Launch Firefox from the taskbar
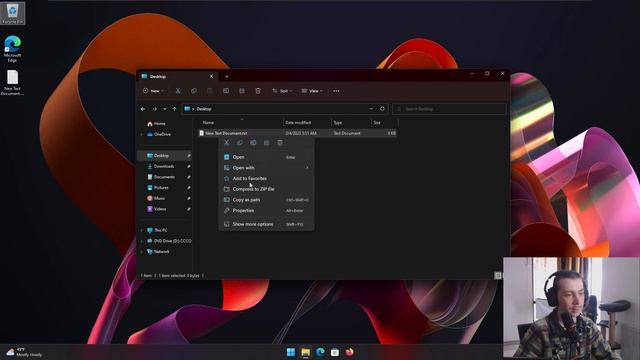Viewport: 640px width, 360px height. tap(350, 352)
